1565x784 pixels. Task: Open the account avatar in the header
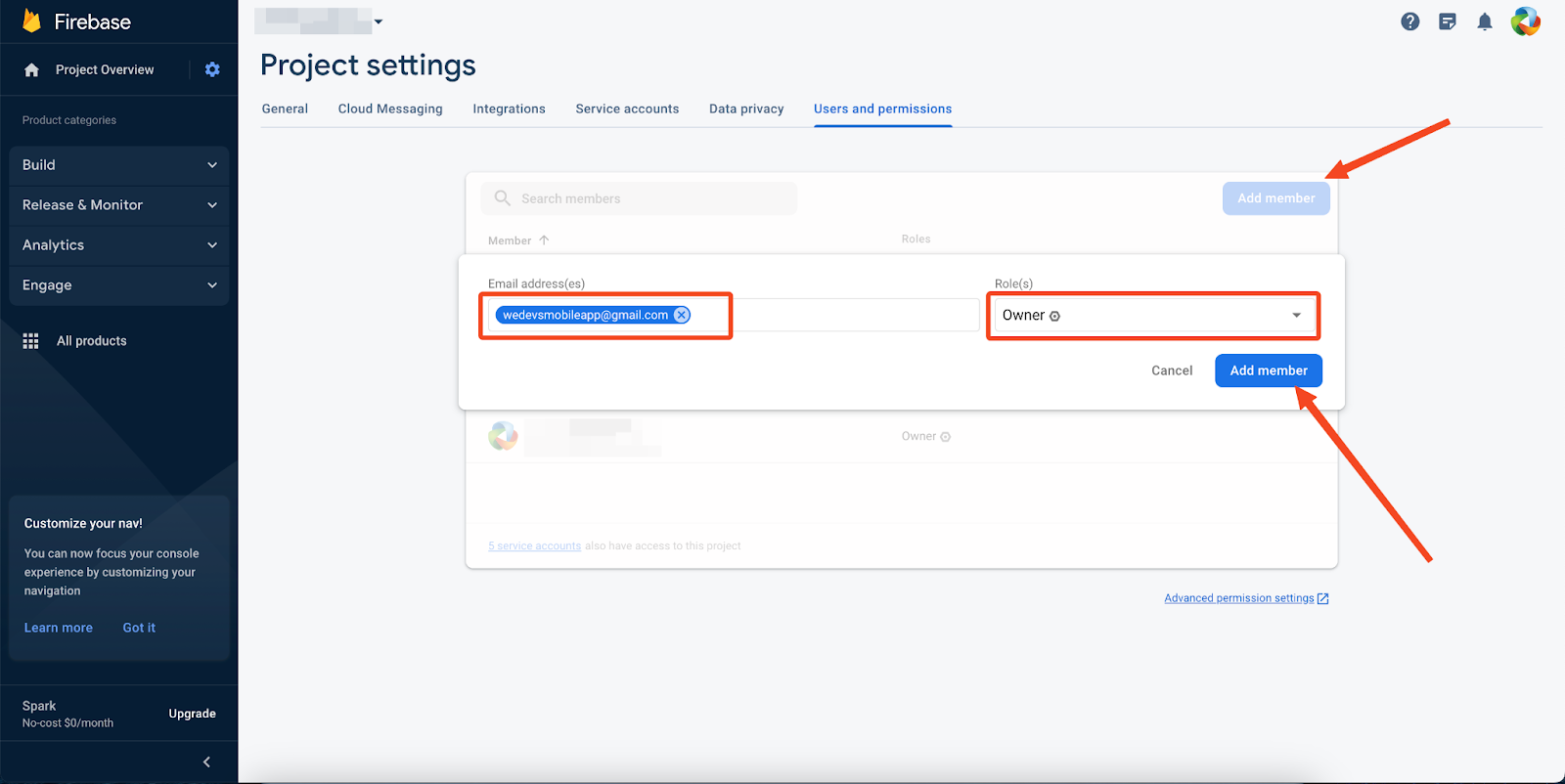(1526, 22)
